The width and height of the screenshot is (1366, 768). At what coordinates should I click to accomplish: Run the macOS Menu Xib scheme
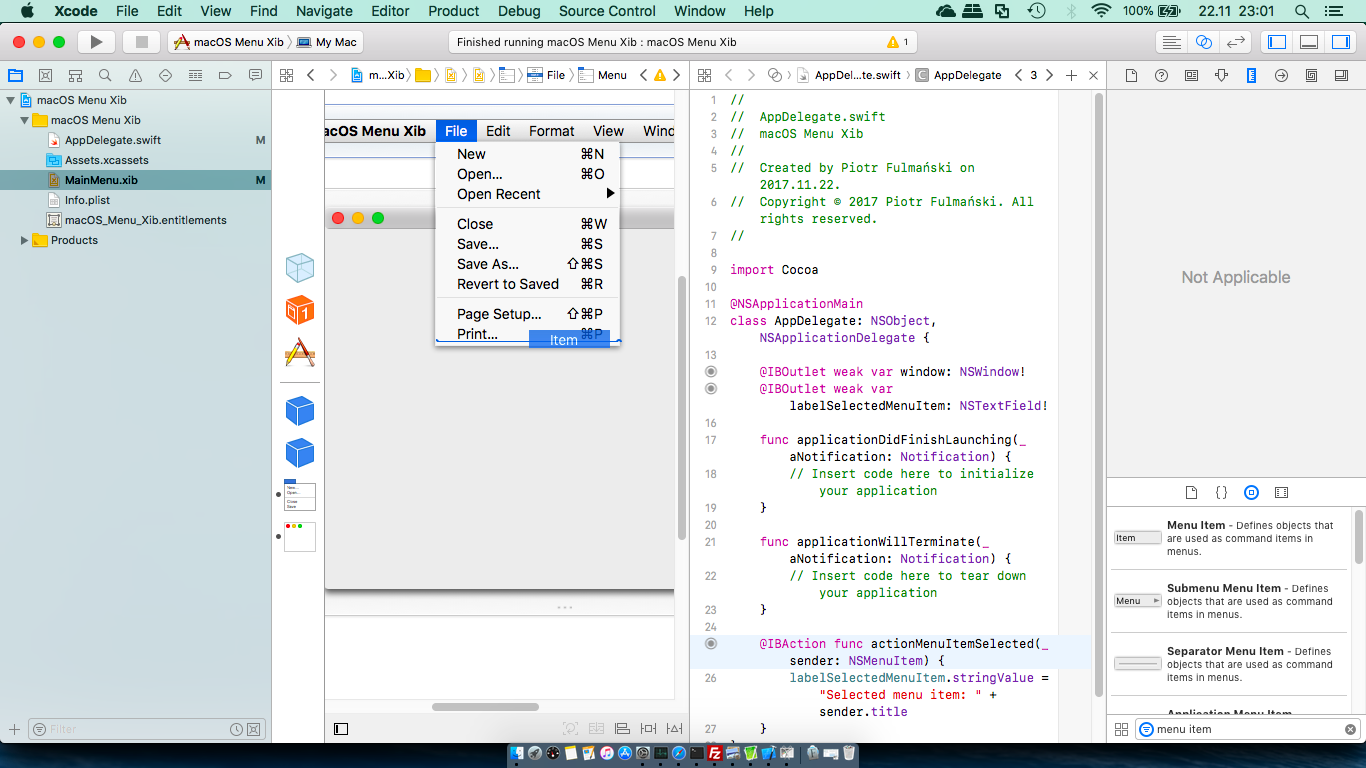(x=96, y=42)
